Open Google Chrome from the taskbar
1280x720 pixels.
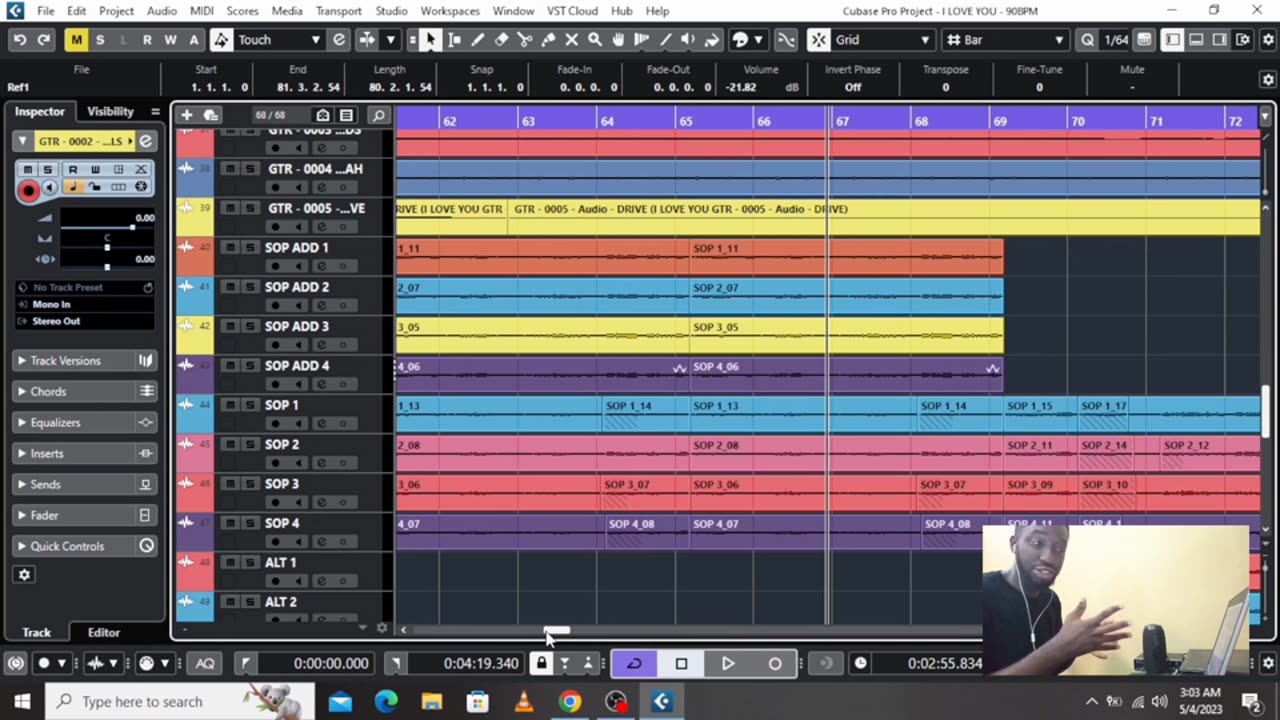pos(570,702)
